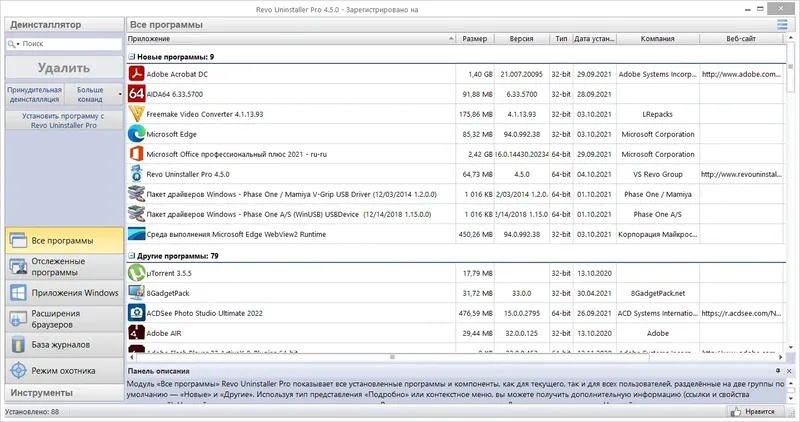Close the description panel

point(789,371)
